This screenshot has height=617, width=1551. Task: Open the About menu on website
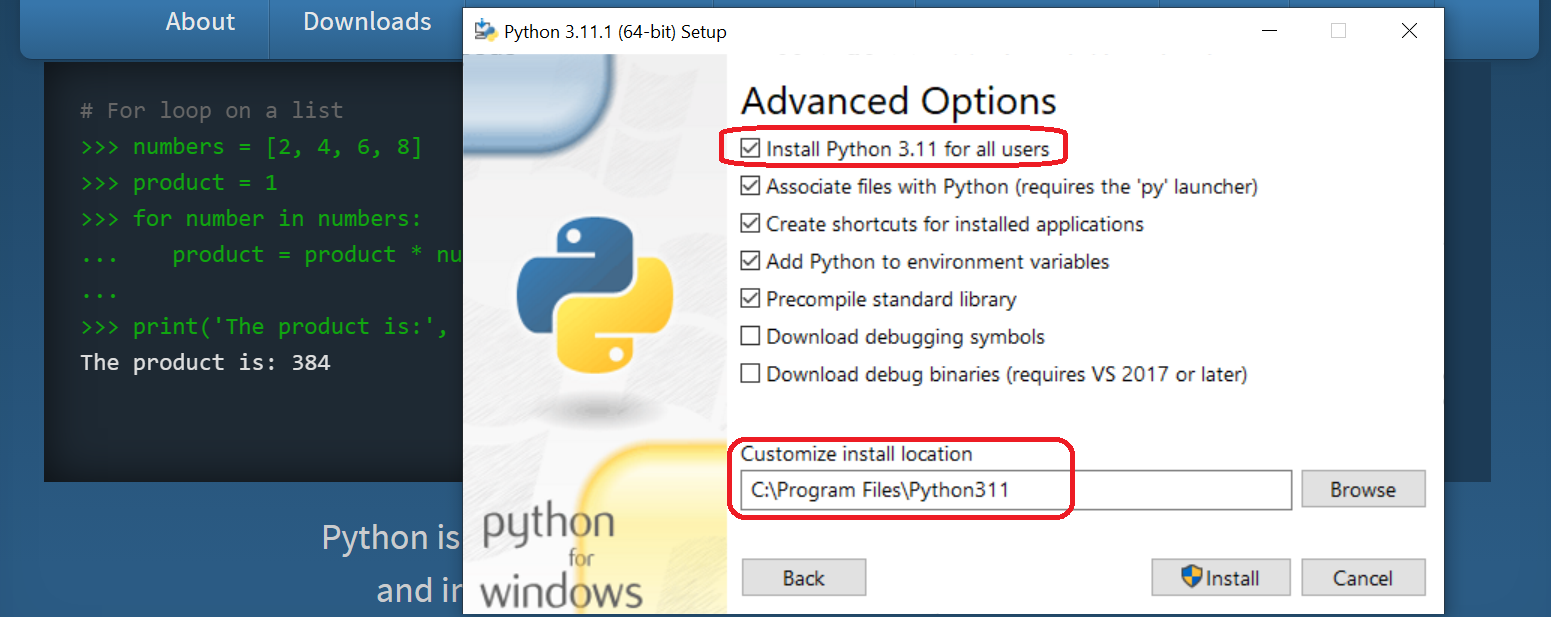click(x=200, y=22)
